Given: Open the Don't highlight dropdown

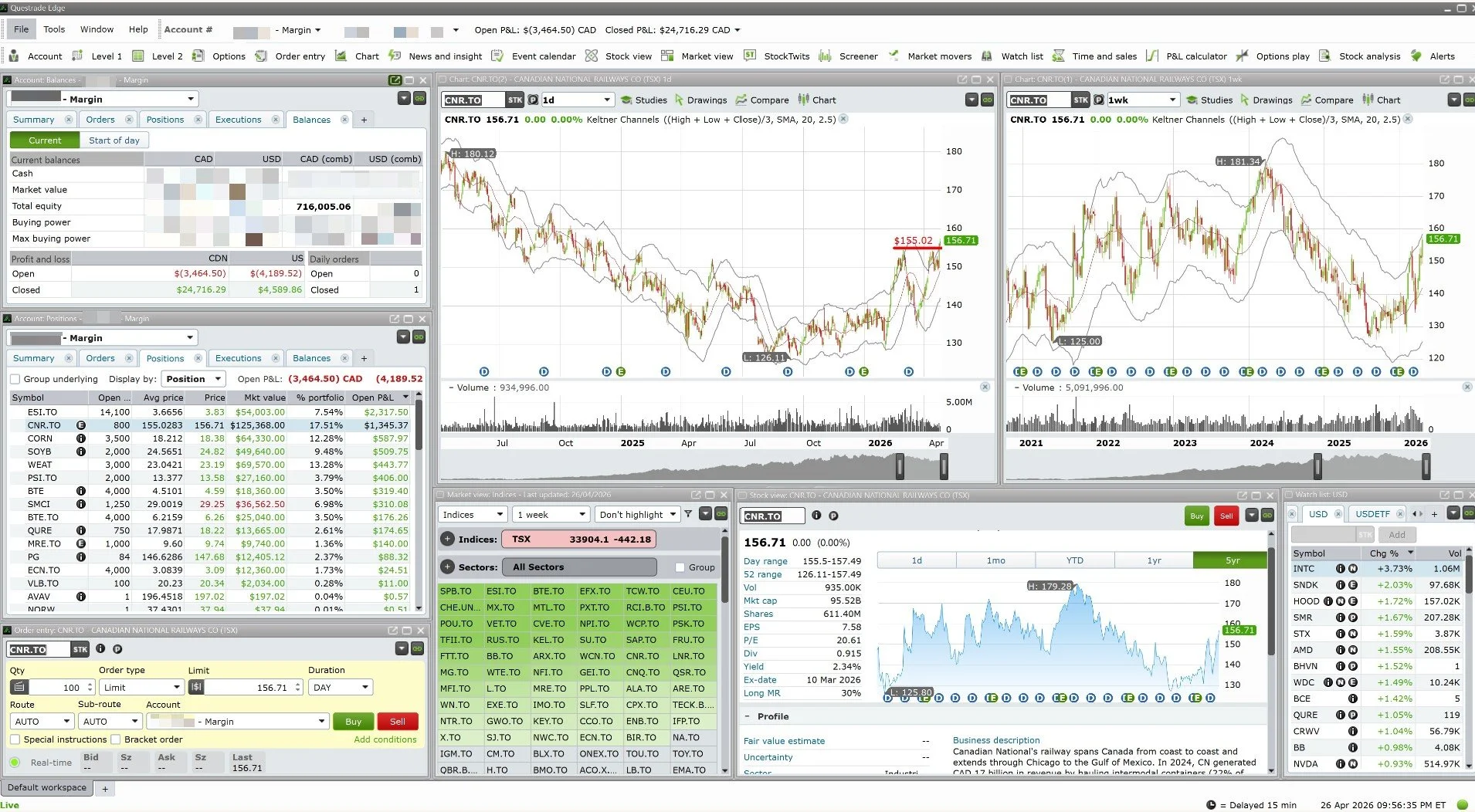Looking at the screenshot, I should point(637,514).
